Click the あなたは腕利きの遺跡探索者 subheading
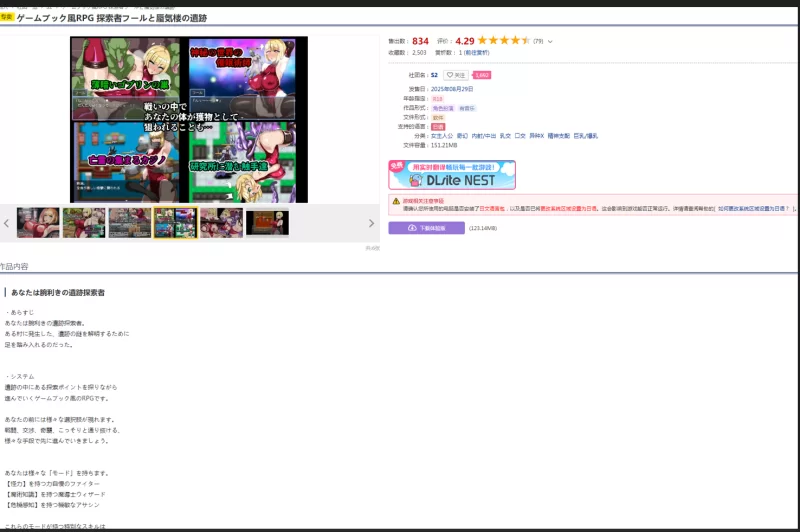The width and height of the screenshot is (800, 532). tap(58, 293)
